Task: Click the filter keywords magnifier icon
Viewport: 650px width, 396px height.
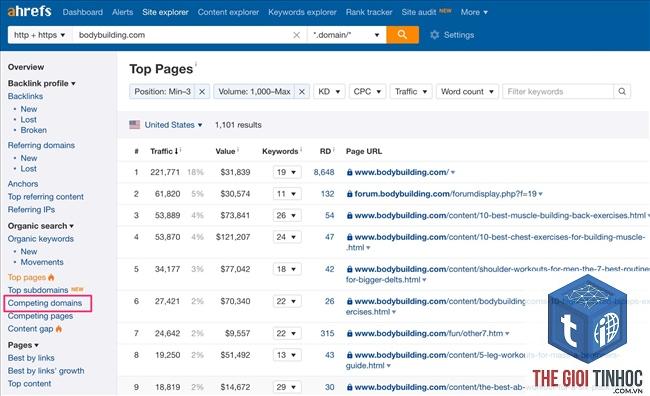Action: coord(622,92)
